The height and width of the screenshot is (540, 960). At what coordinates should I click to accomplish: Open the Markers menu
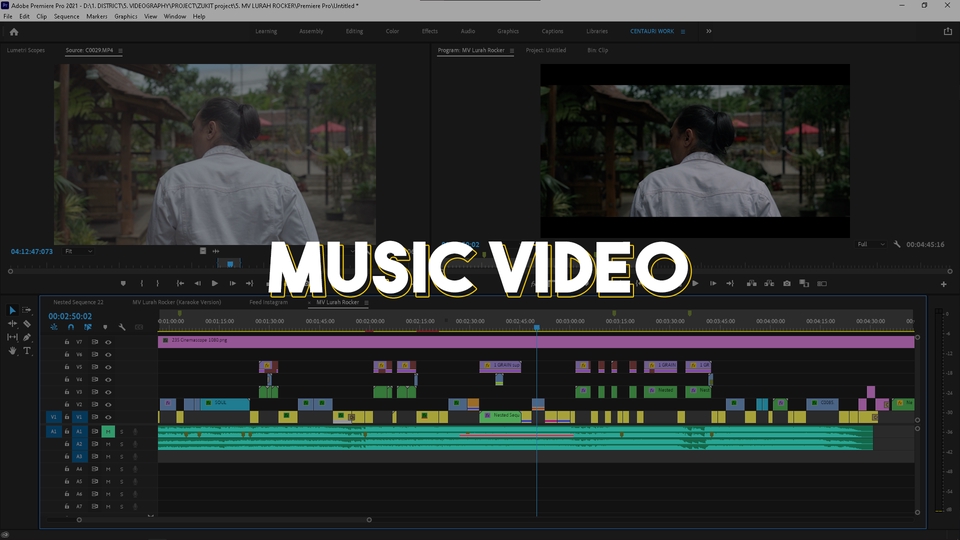(x=96, y=17)
